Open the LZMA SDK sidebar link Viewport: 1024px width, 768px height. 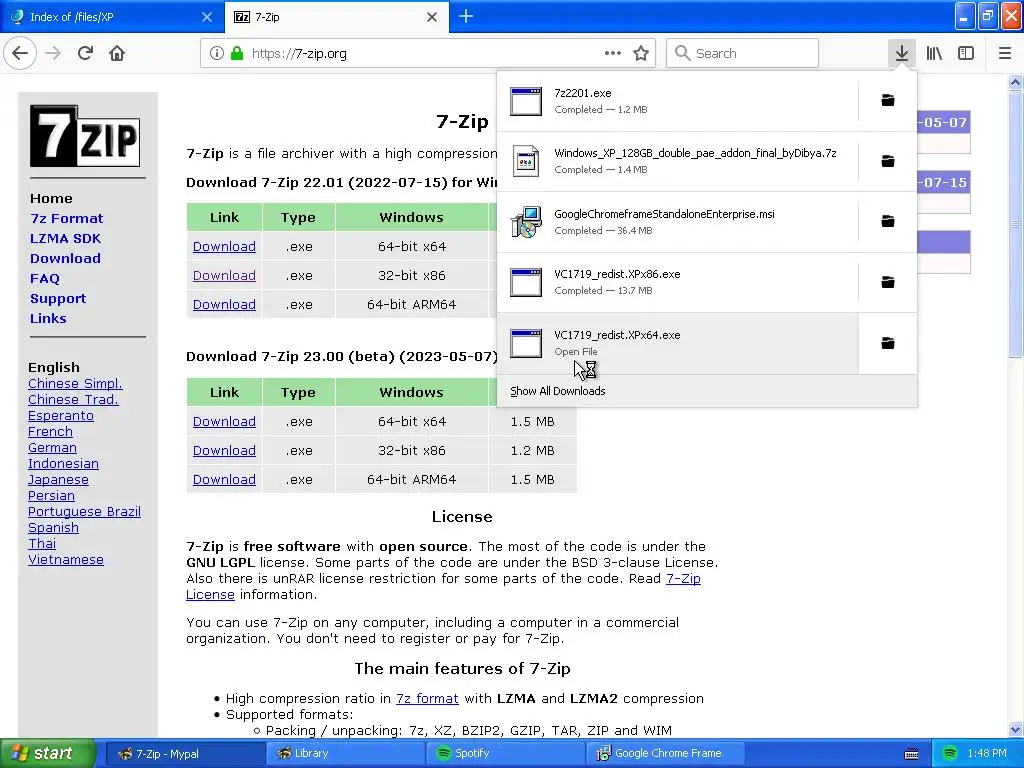coord(65,238)
